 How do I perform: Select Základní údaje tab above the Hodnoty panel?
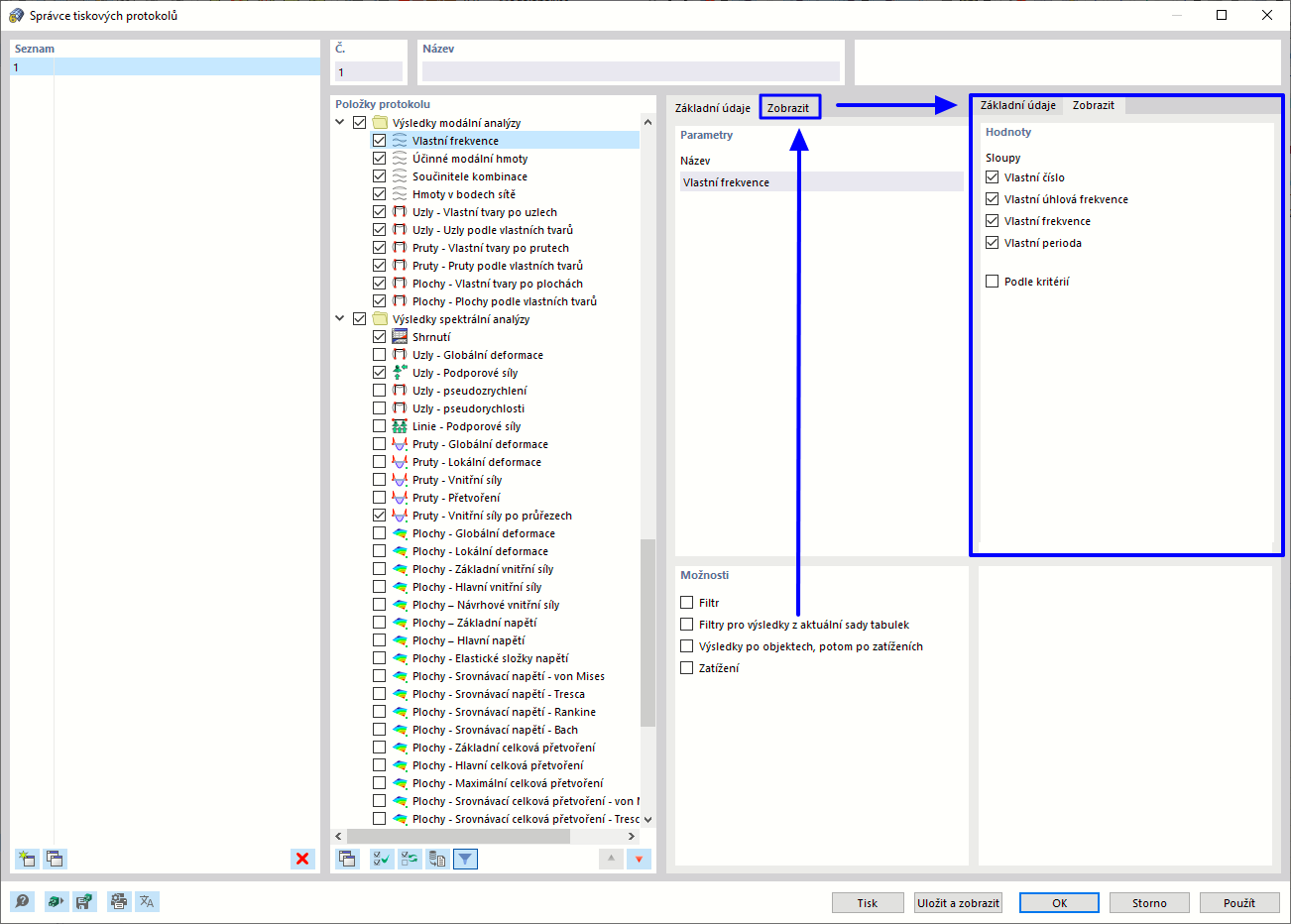tap(1018, 105)
